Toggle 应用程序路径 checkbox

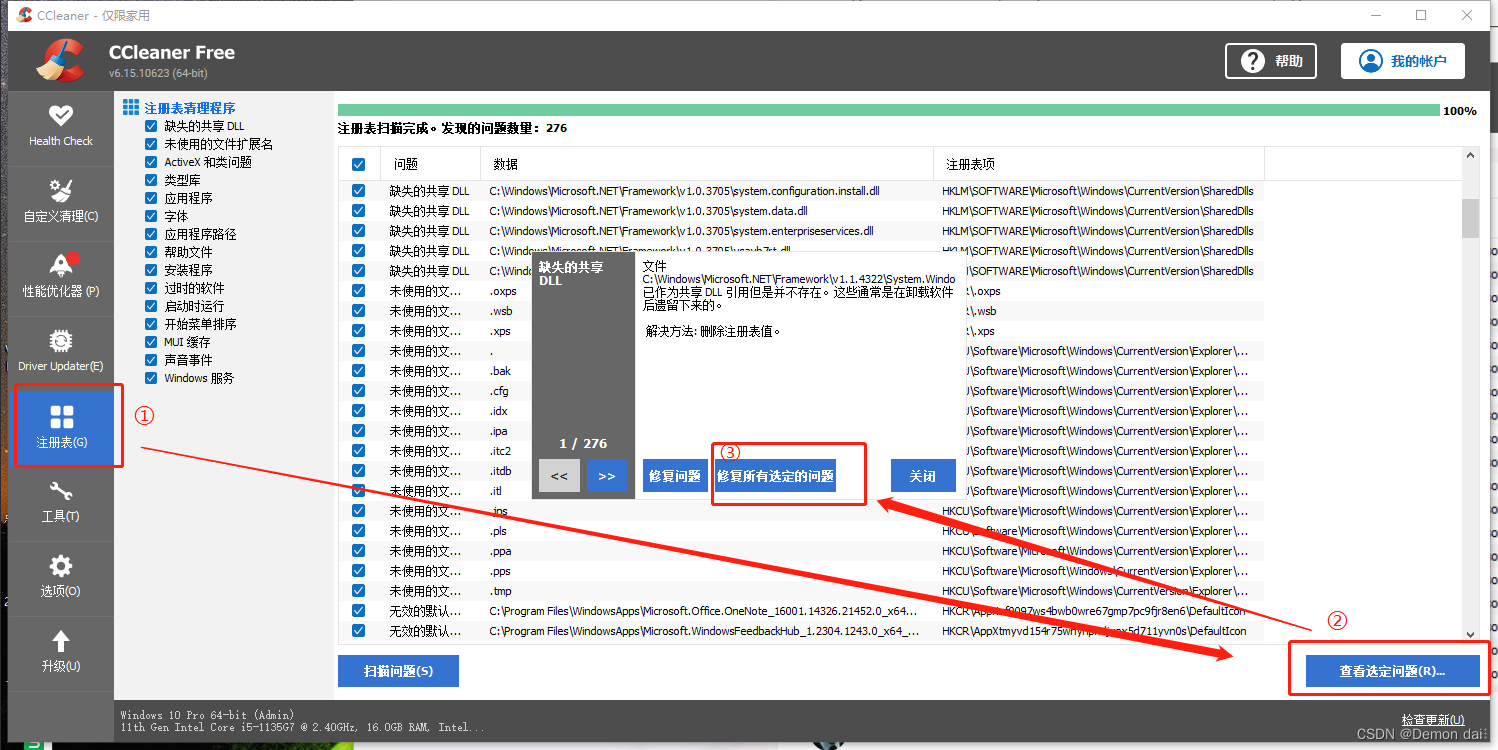pyautogui.click(x=151, y=234)
